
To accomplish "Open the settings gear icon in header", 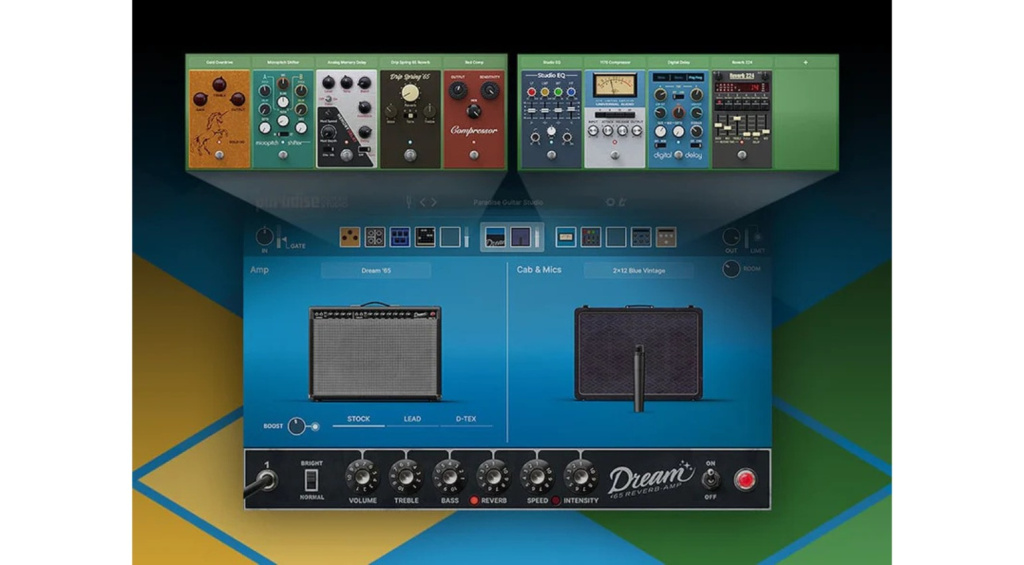I will (x=610, y=202).
